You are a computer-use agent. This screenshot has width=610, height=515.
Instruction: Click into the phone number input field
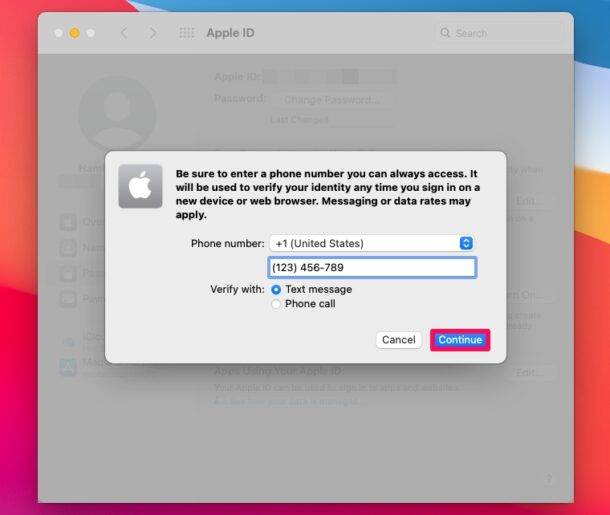tap(372, 268)
